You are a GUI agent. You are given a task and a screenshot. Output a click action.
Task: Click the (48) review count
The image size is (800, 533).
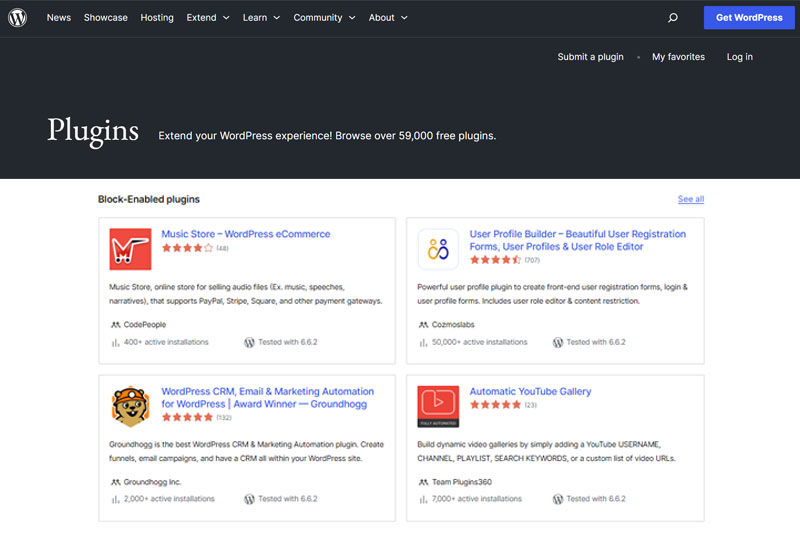pos(222,248)
